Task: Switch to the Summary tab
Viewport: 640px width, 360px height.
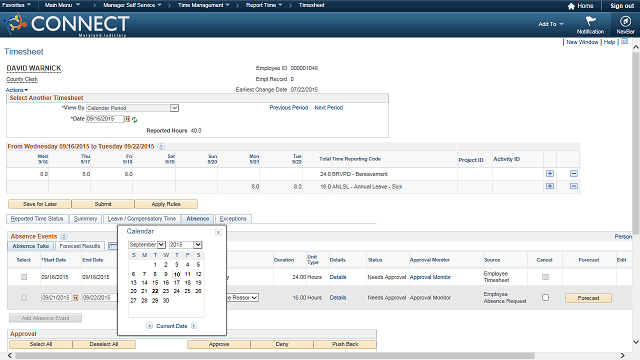Action: [x=85, y=219]
